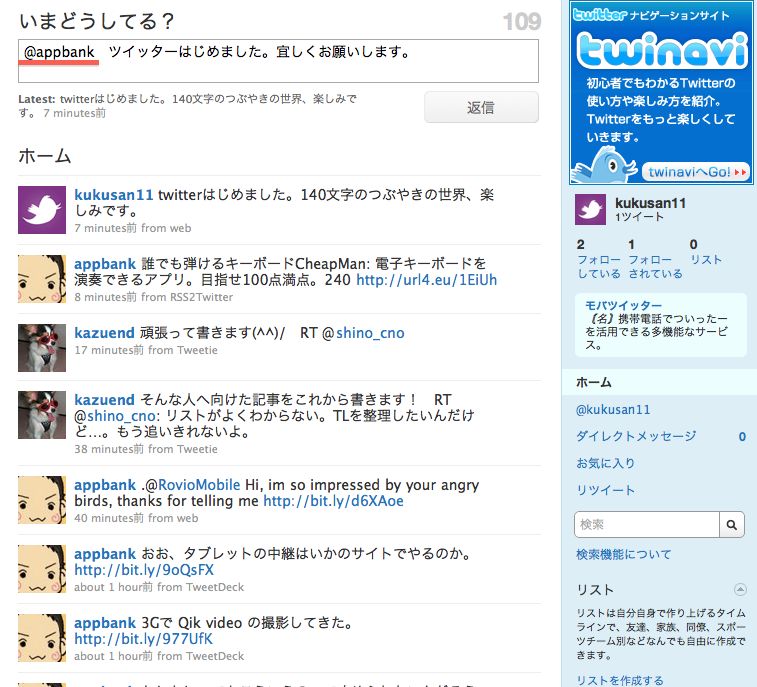Open http://bit.ly/d6XAoe link

[x=334, y=501]
